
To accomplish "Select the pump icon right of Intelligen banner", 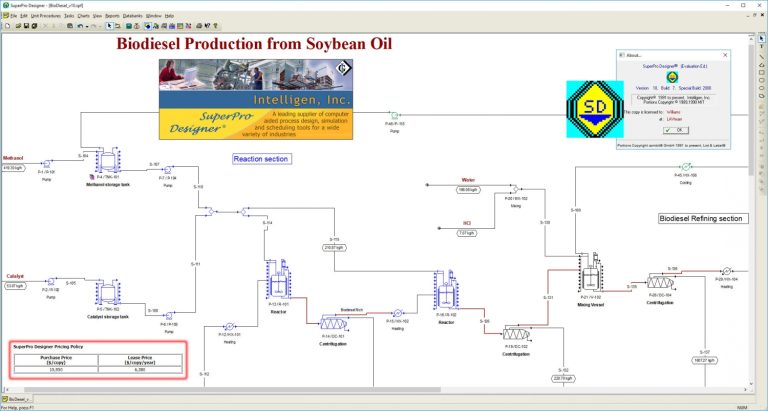I will tap(394, 116).
